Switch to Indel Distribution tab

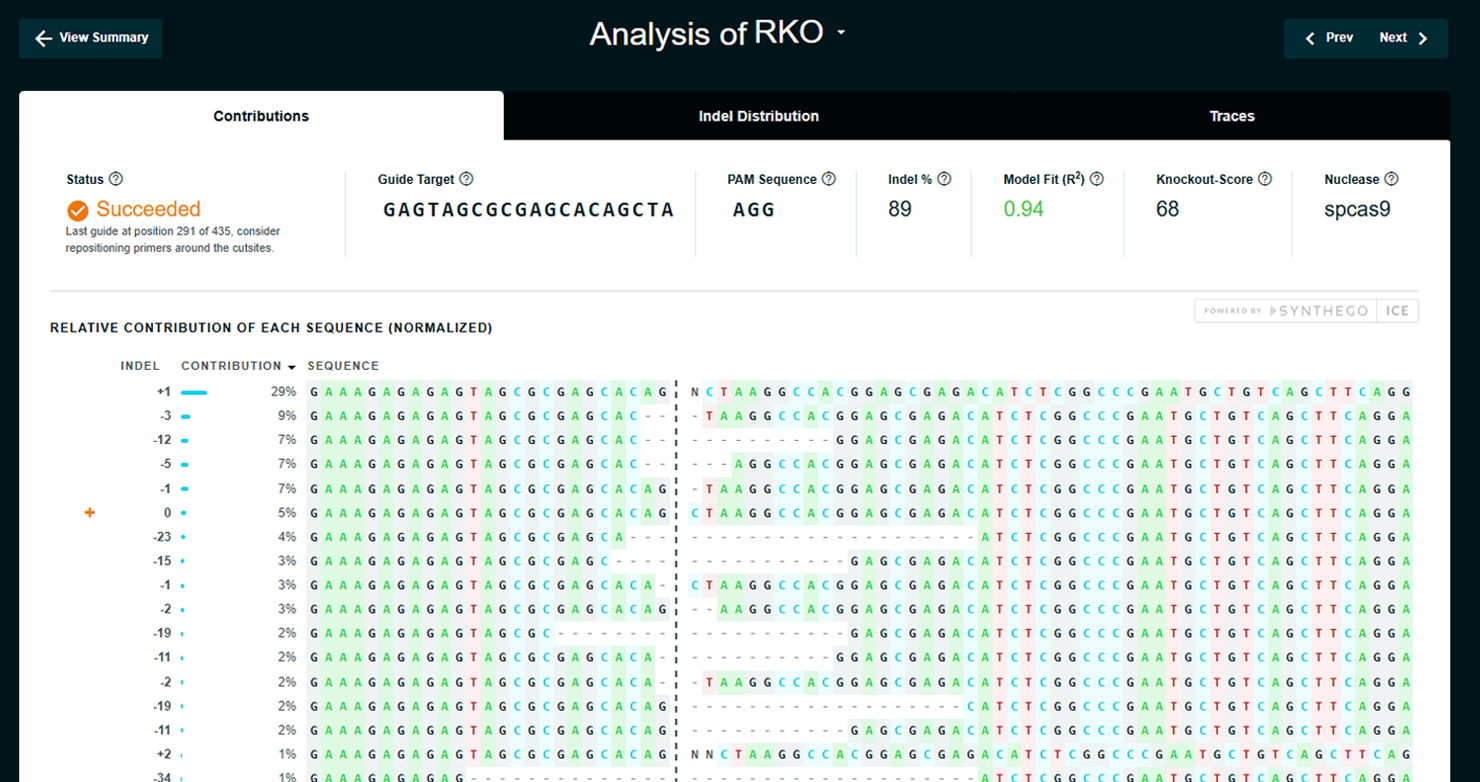click(758, 116)
